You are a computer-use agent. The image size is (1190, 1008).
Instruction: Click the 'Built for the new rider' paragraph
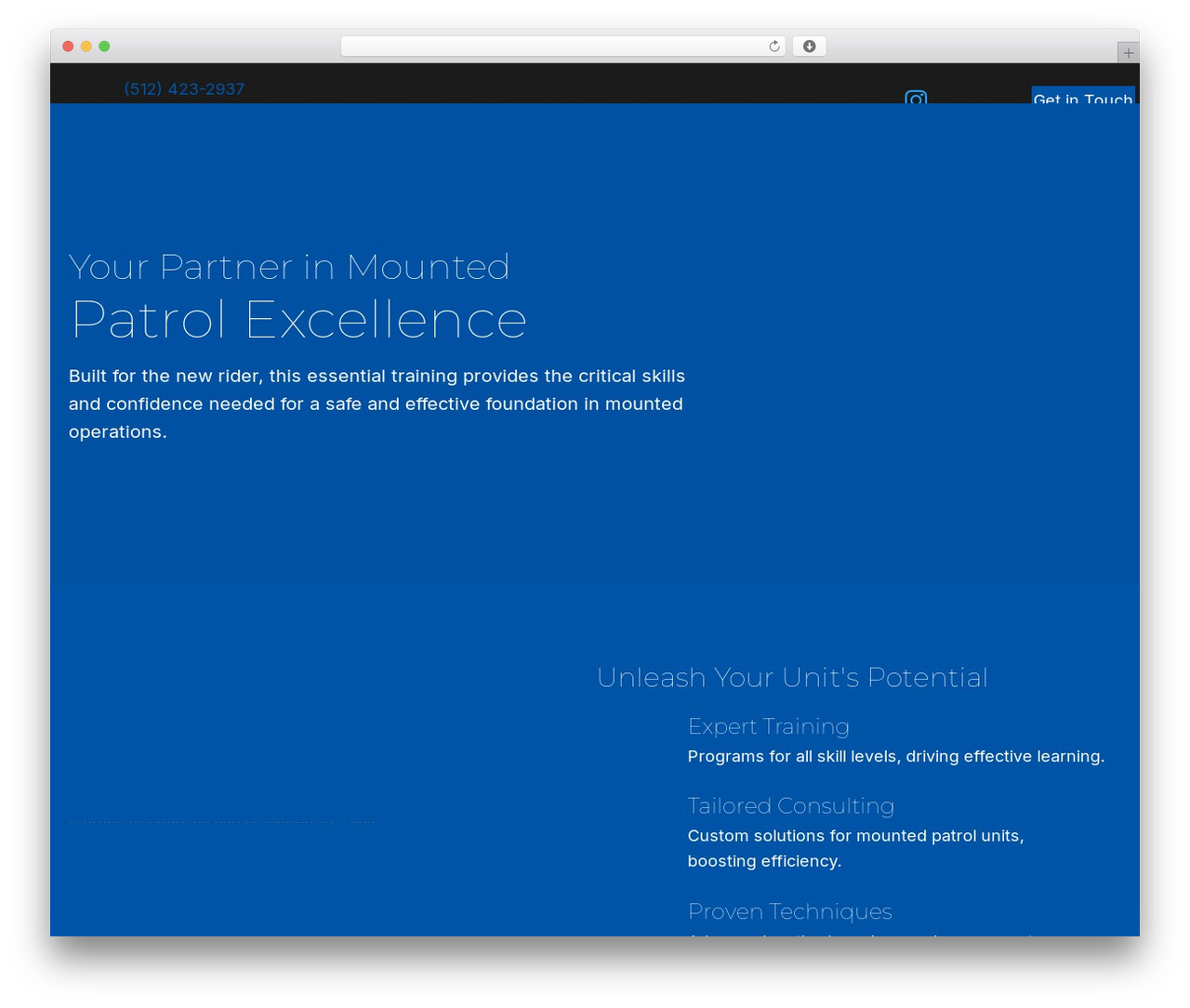(377, 404)
